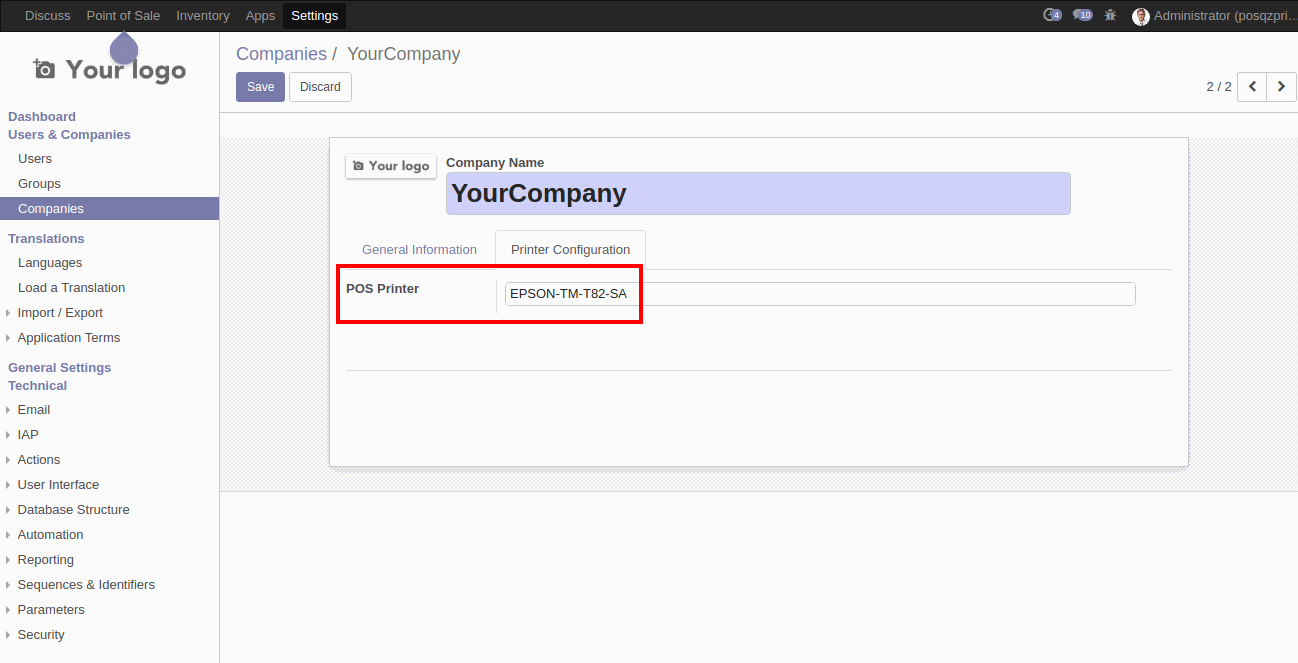The width and height of the screenshot is (1298, 663).
Task: Expand the Application Terms submenu
Action: coord(68,338)
